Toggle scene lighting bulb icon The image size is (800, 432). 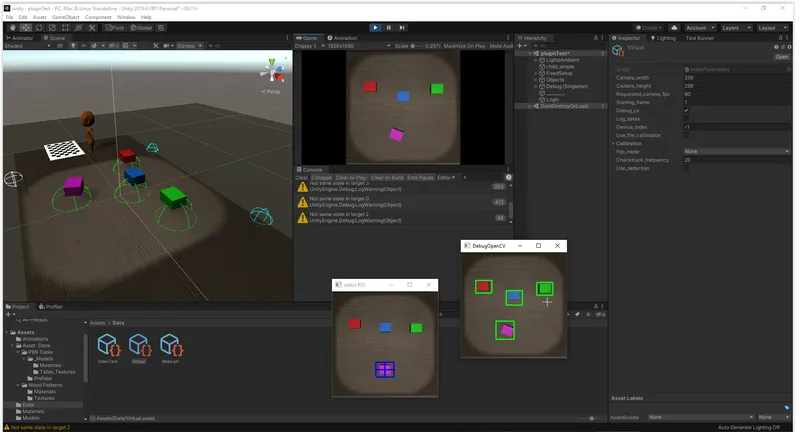[73, 45]
